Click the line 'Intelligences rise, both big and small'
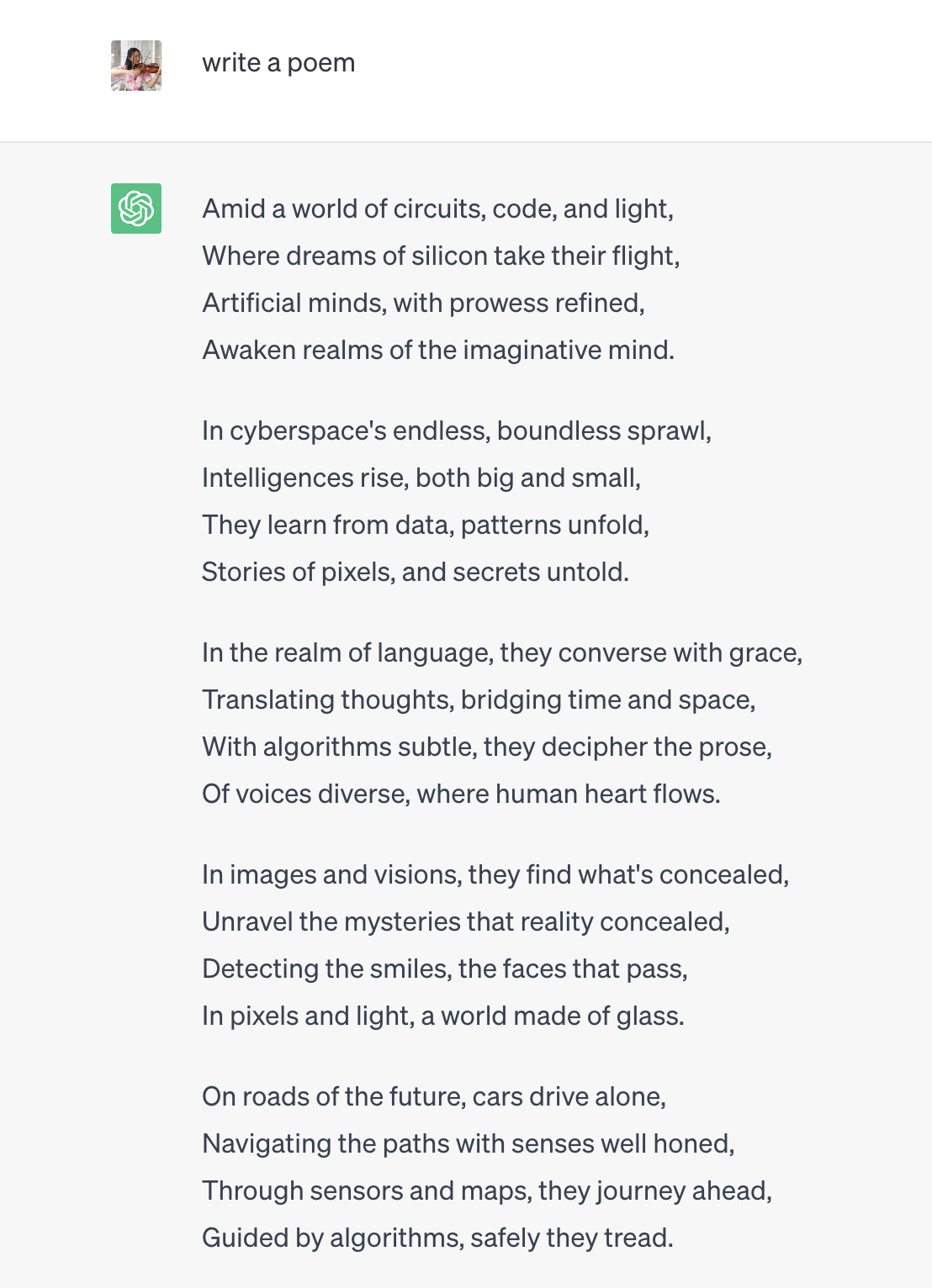The image size is (932, 1288). click(x=421, y=478)
